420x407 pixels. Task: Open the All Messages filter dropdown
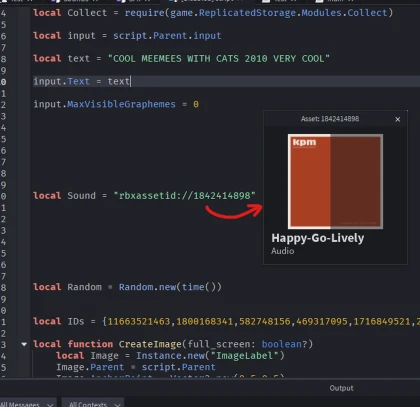[27, 404]
